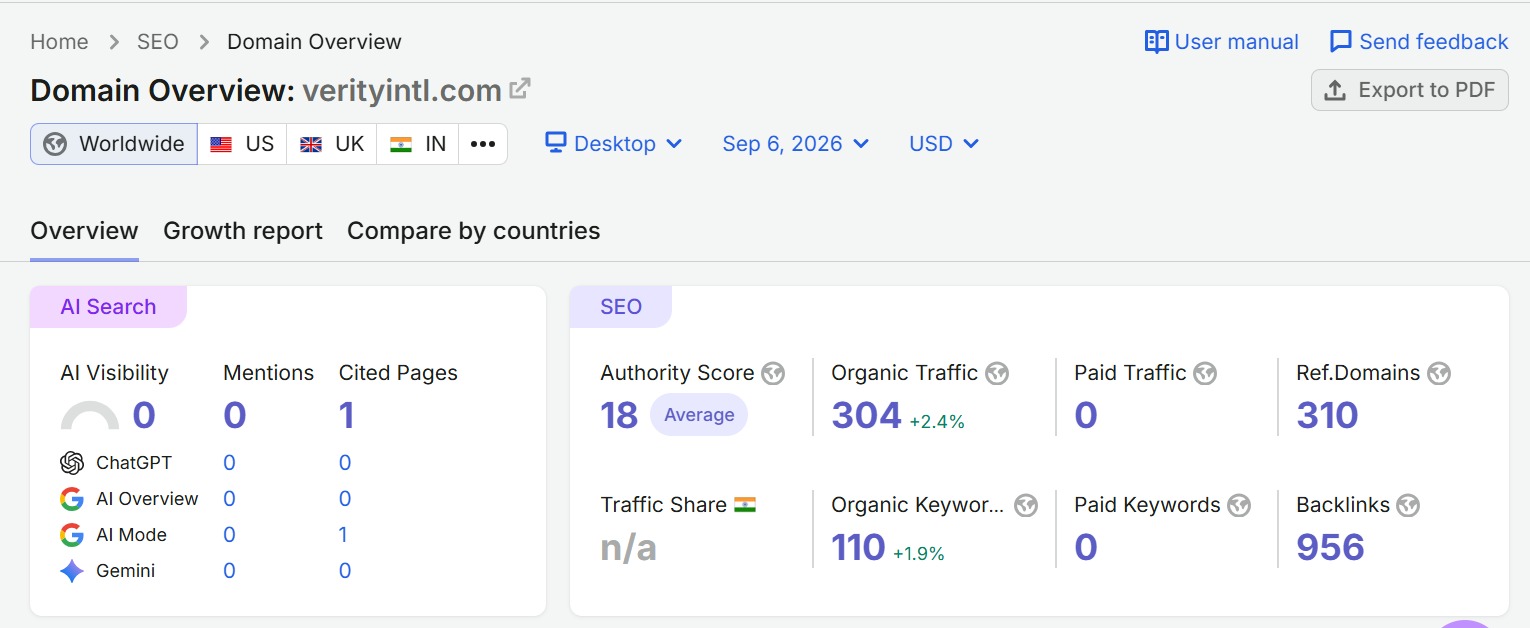The height and width of the screenshot is (628, 1530).
Task: Click the +2.4% organic traffic change
Action: (937, 422)
